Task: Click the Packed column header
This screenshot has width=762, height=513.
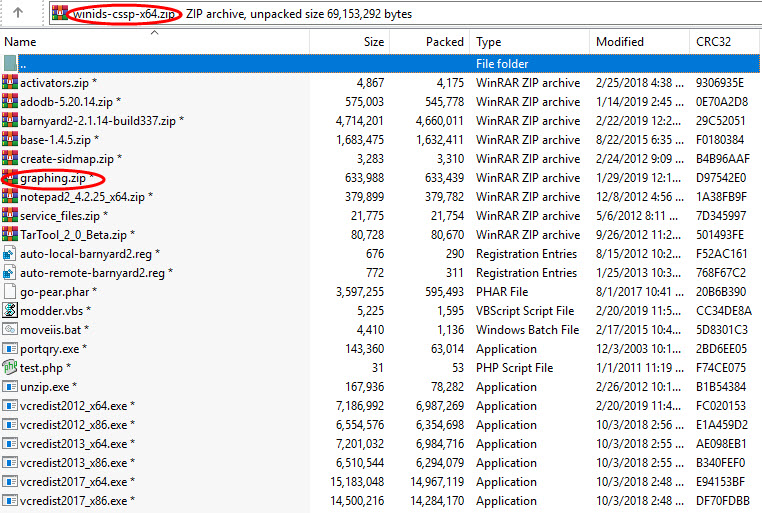Action: pyautogui.click(x=444, y=42)
